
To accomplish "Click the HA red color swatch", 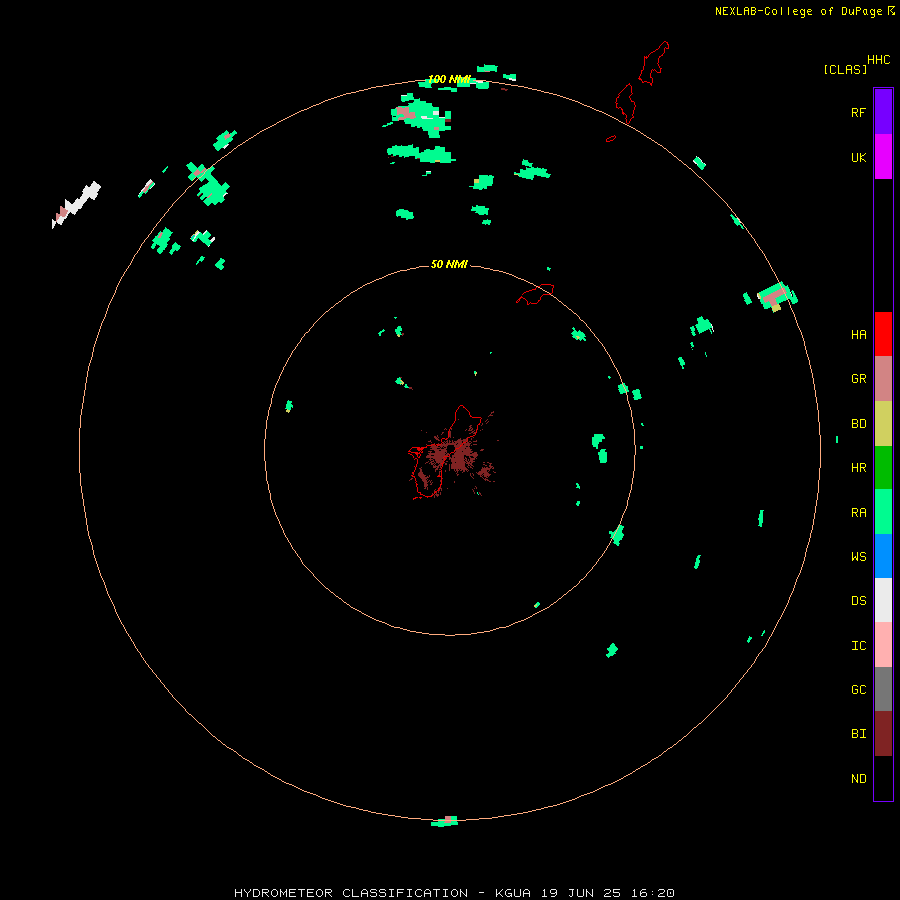I will pos(883,334).
